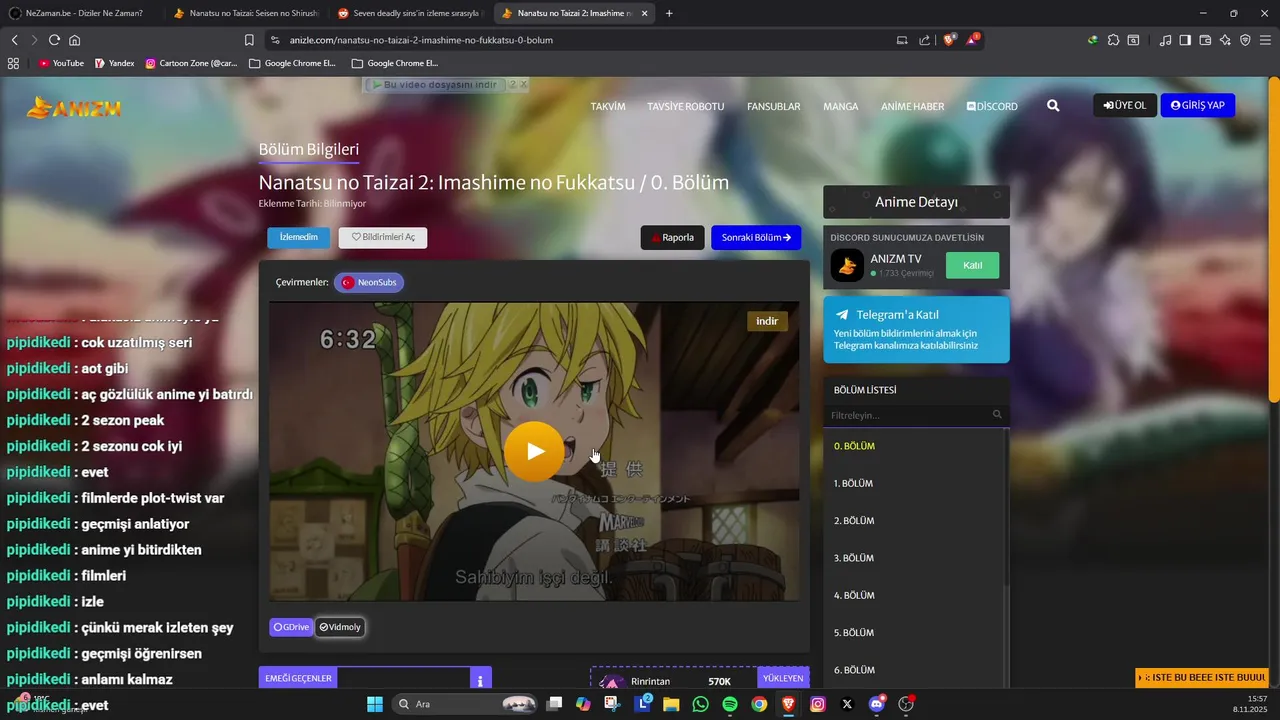Open File Explorer from the taskbar

[671, 704]
